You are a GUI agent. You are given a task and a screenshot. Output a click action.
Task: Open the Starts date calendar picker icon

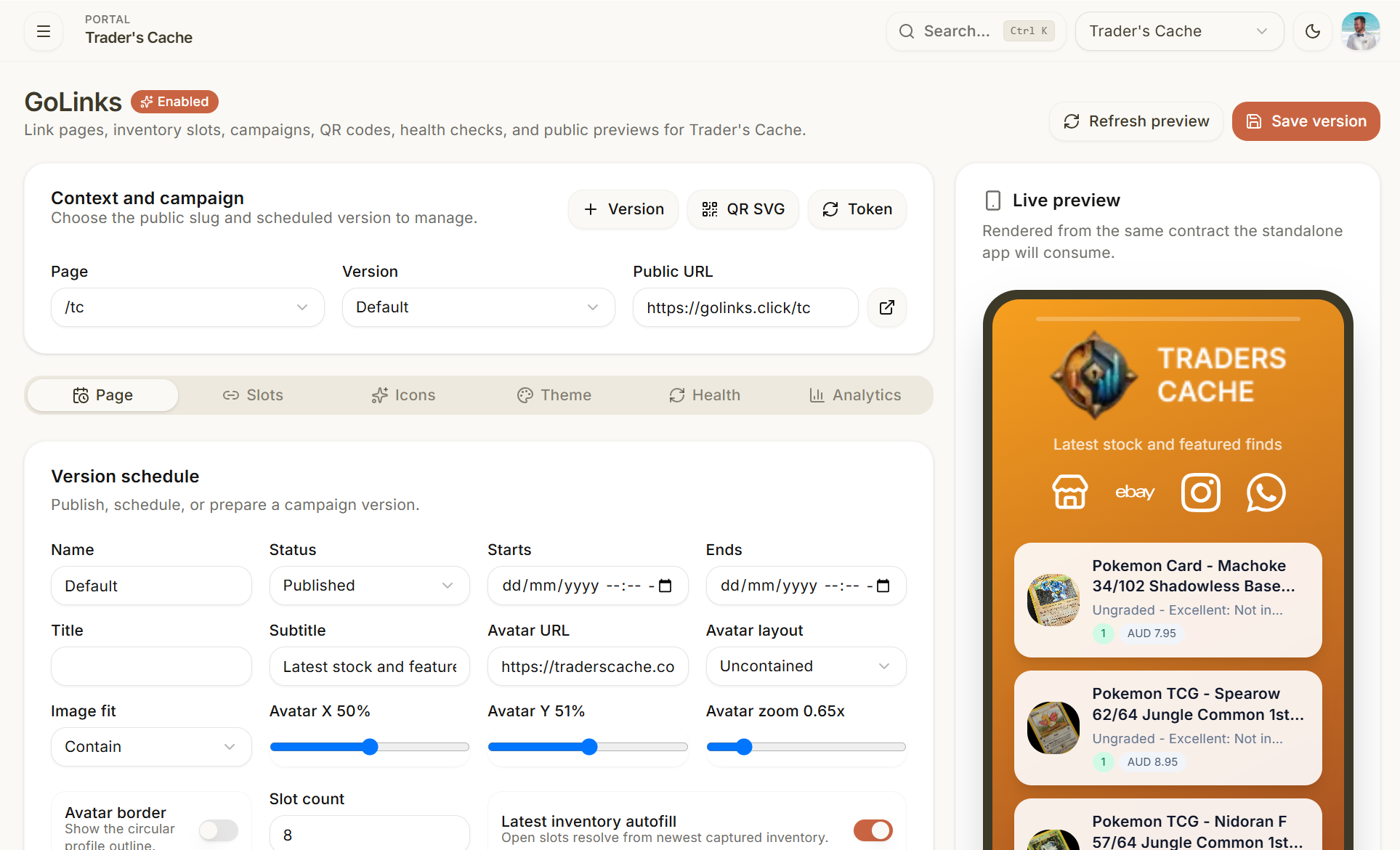click(665, 586)
